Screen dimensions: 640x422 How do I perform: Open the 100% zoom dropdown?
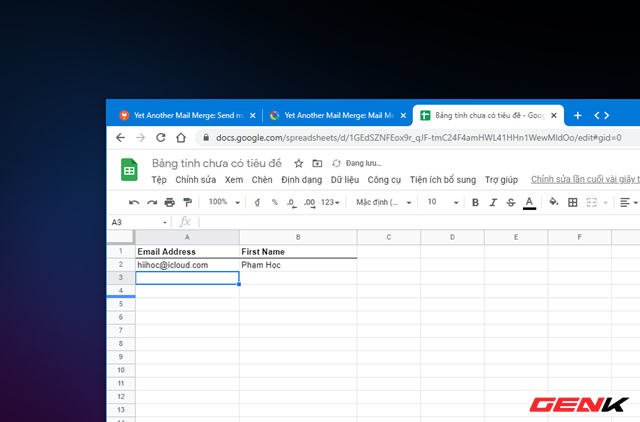pos(223,202)
